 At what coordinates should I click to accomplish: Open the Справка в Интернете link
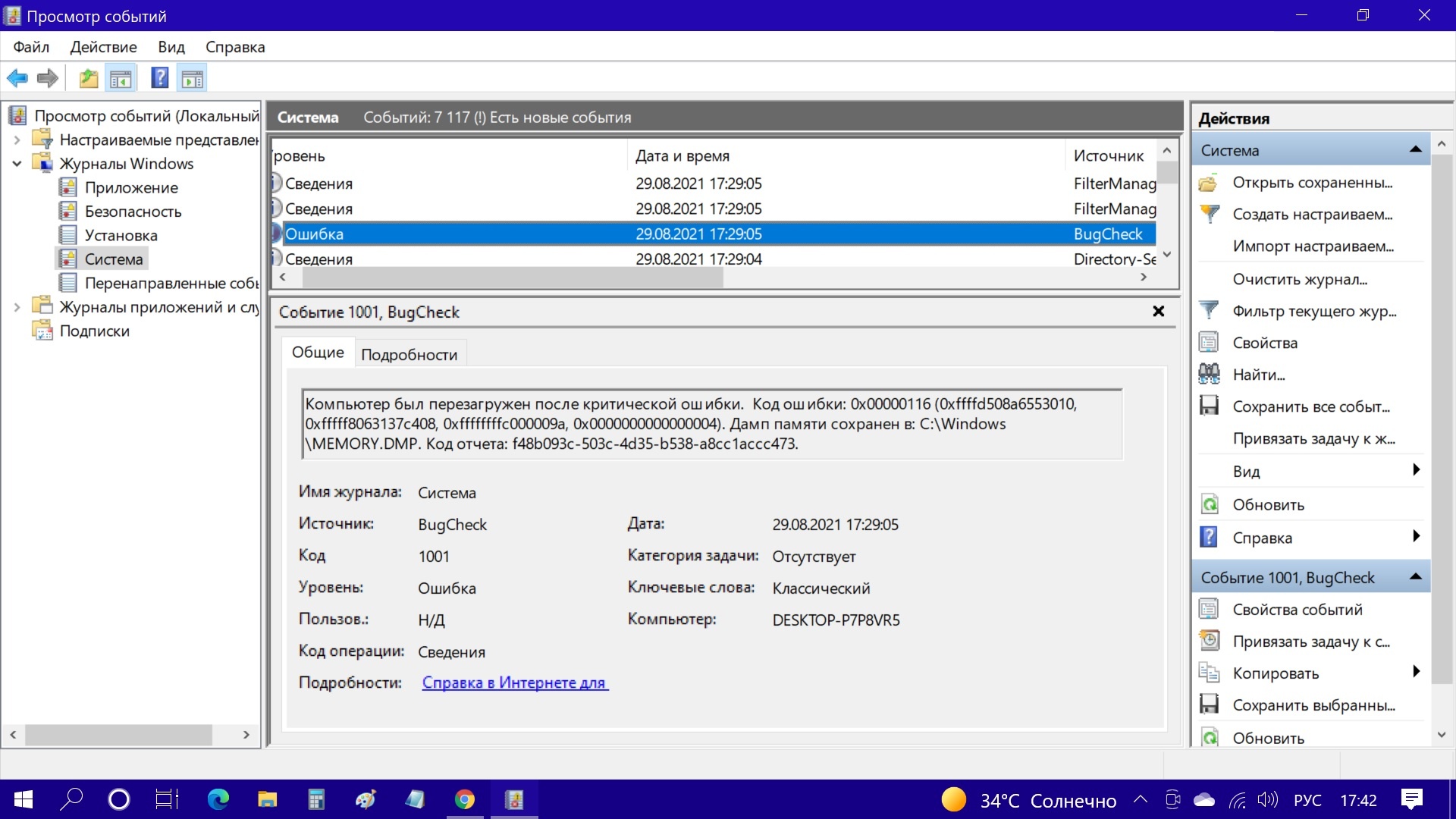(514, 682)
